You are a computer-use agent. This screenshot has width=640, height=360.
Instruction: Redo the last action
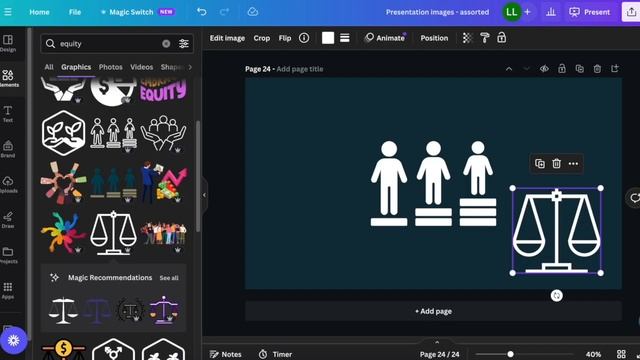[224, 12]
